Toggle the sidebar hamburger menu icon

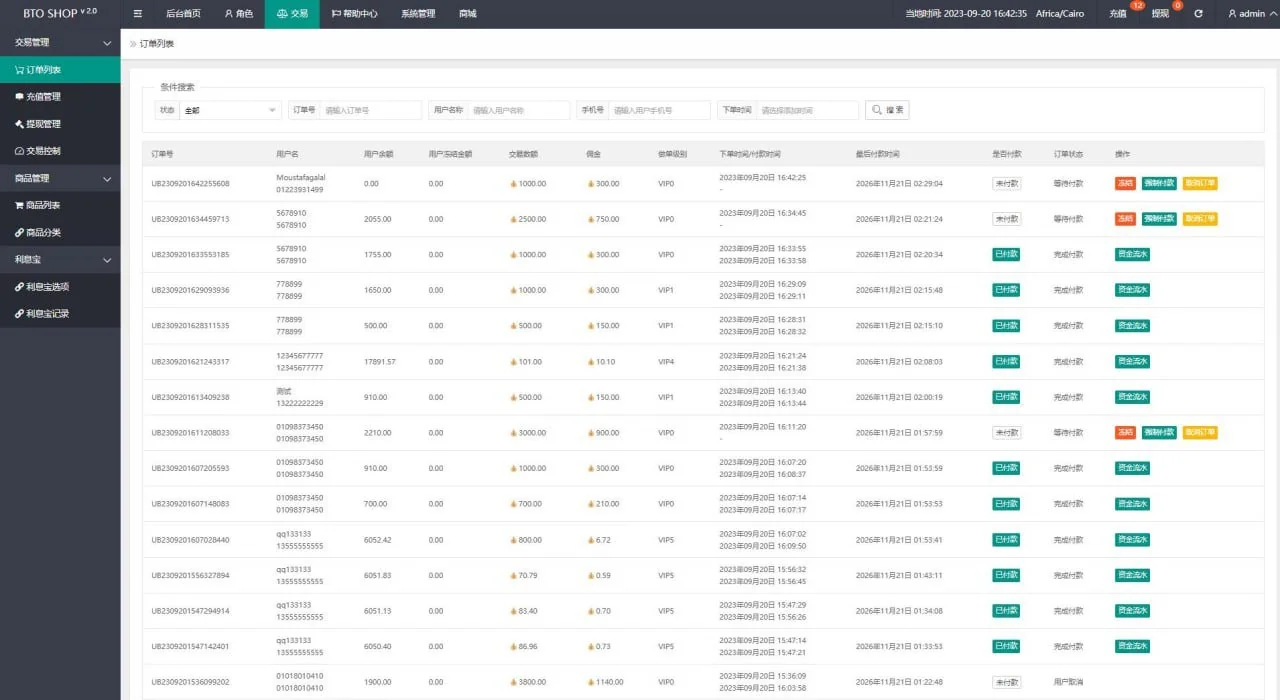(x=137, y=14)
